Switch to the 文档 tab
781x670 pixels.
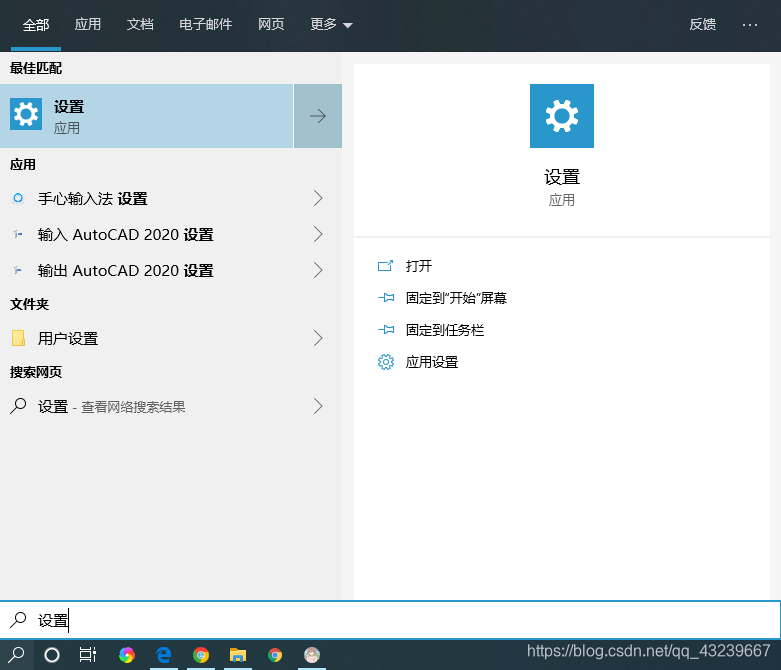pos(140,24)
